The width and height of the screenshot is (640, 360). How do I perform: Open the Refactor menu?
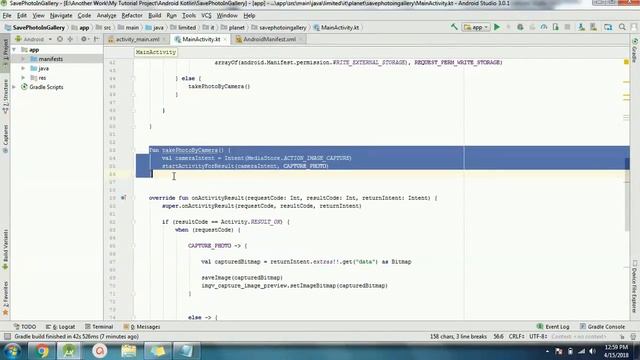click(132, 16)
